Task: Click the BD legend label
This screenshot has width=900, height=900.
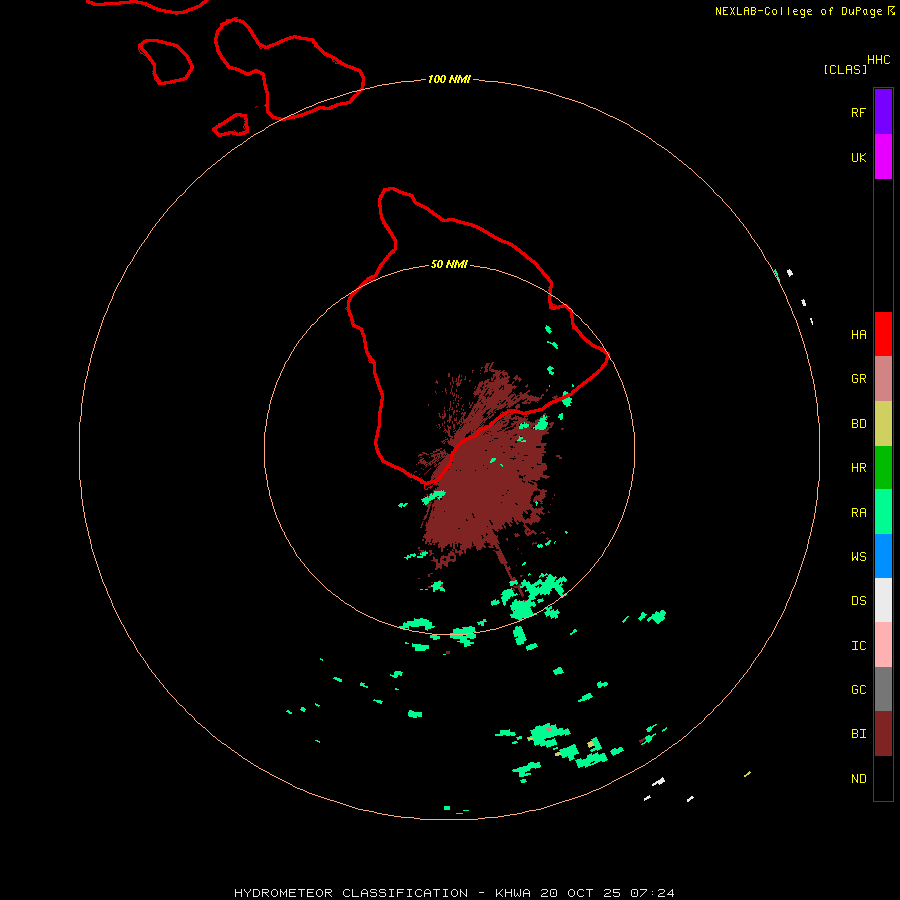Action: coord(858,424)
